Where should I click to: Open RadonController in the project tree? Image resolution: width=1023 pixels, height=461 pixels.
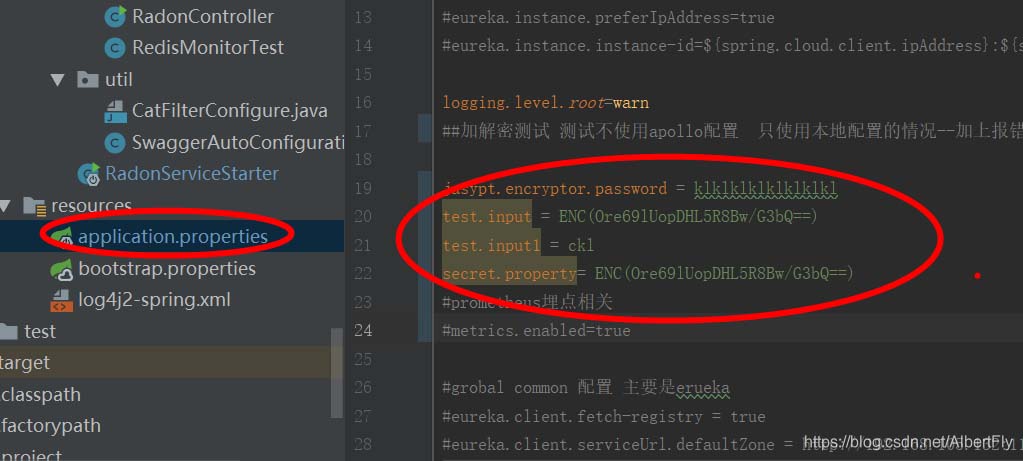tap(203, 16)
